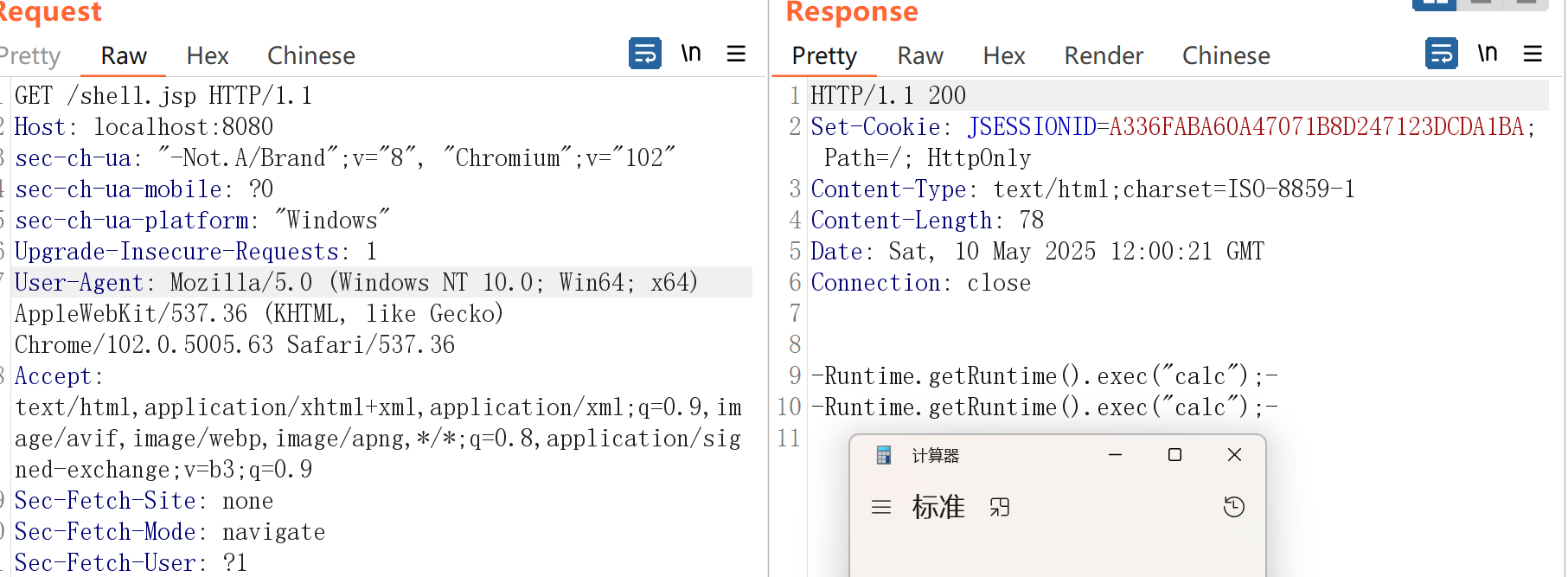
Task: Click the 'Path=/; HttpOnly' text
Action: 927,157
